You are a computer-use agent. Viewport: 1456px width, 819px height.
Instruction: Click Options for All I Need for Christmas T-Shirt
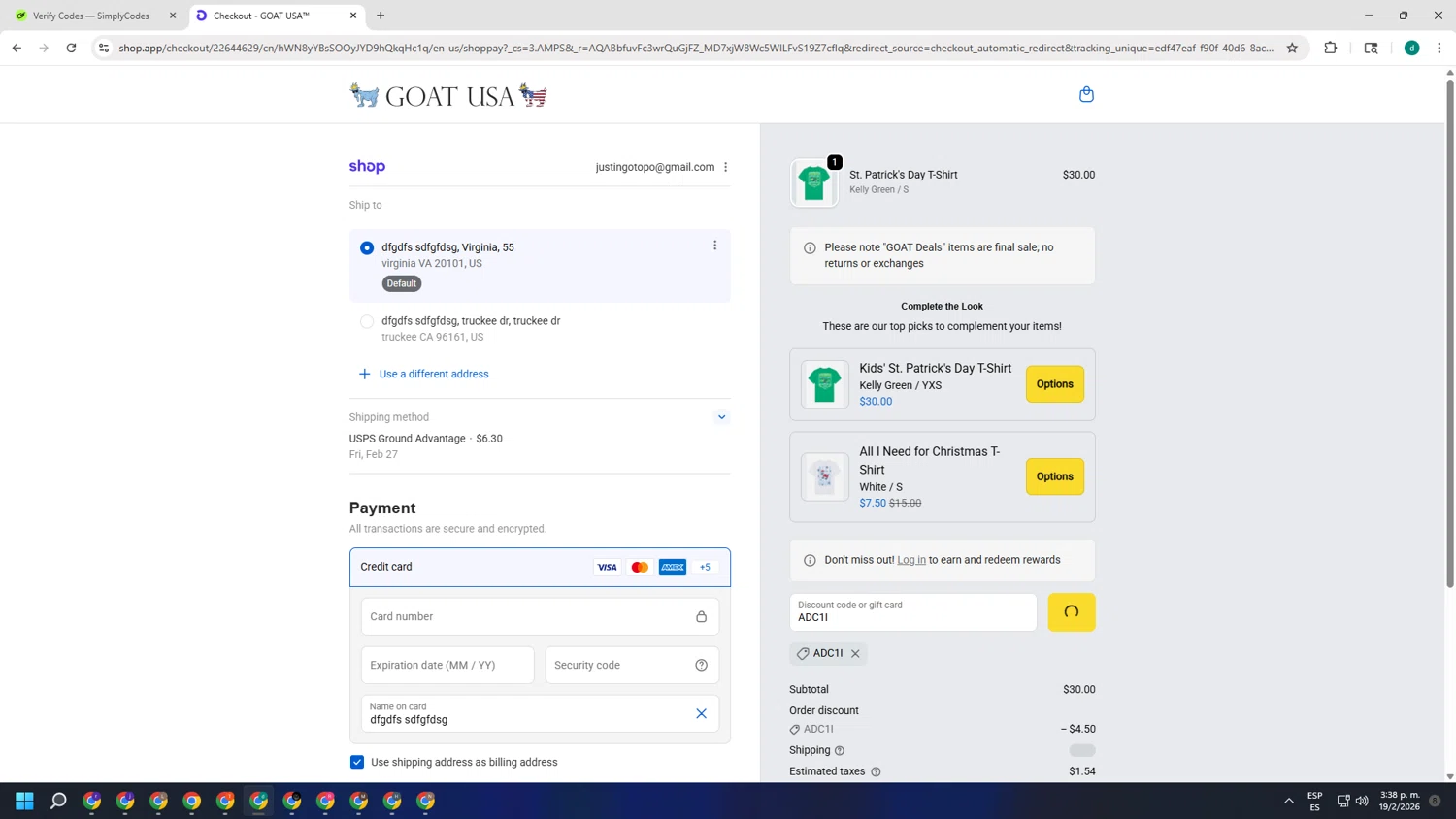(x=1054, y=476)
